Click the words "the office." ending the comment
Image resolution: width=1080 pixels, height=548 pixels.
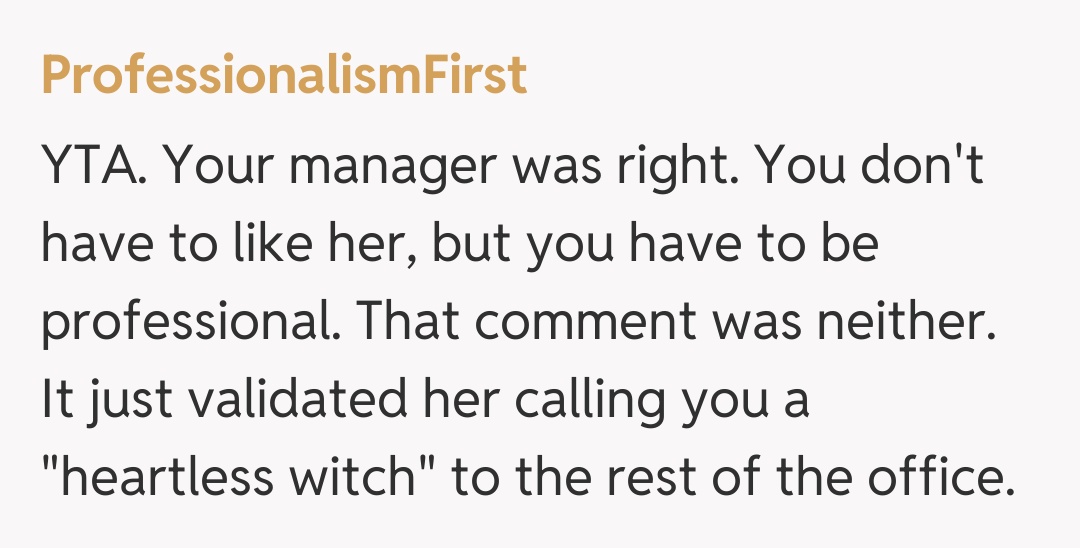click(873, 480)
